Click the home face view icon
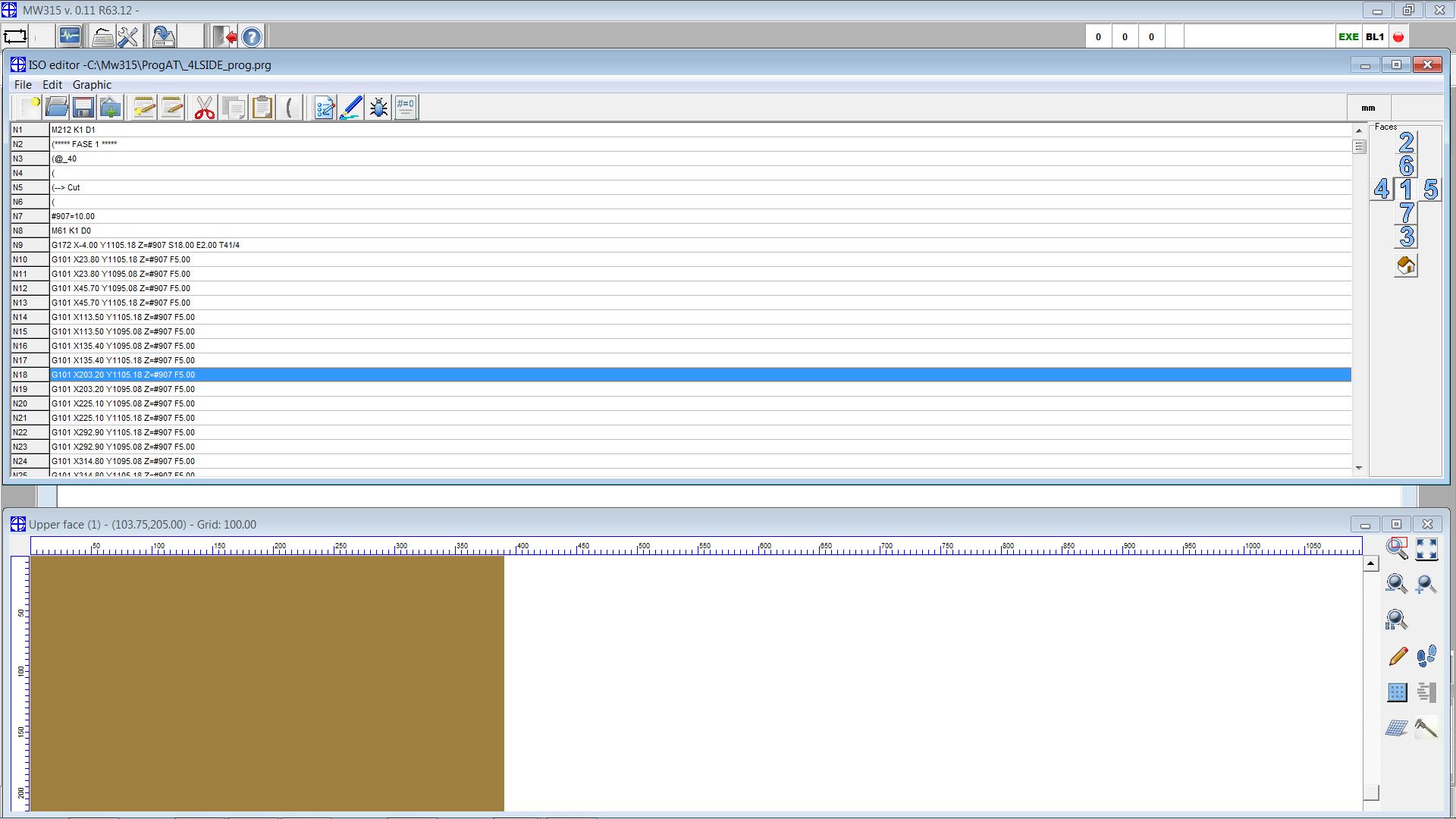Viewport: 1456px width, 819px height. pos(1405,266)
